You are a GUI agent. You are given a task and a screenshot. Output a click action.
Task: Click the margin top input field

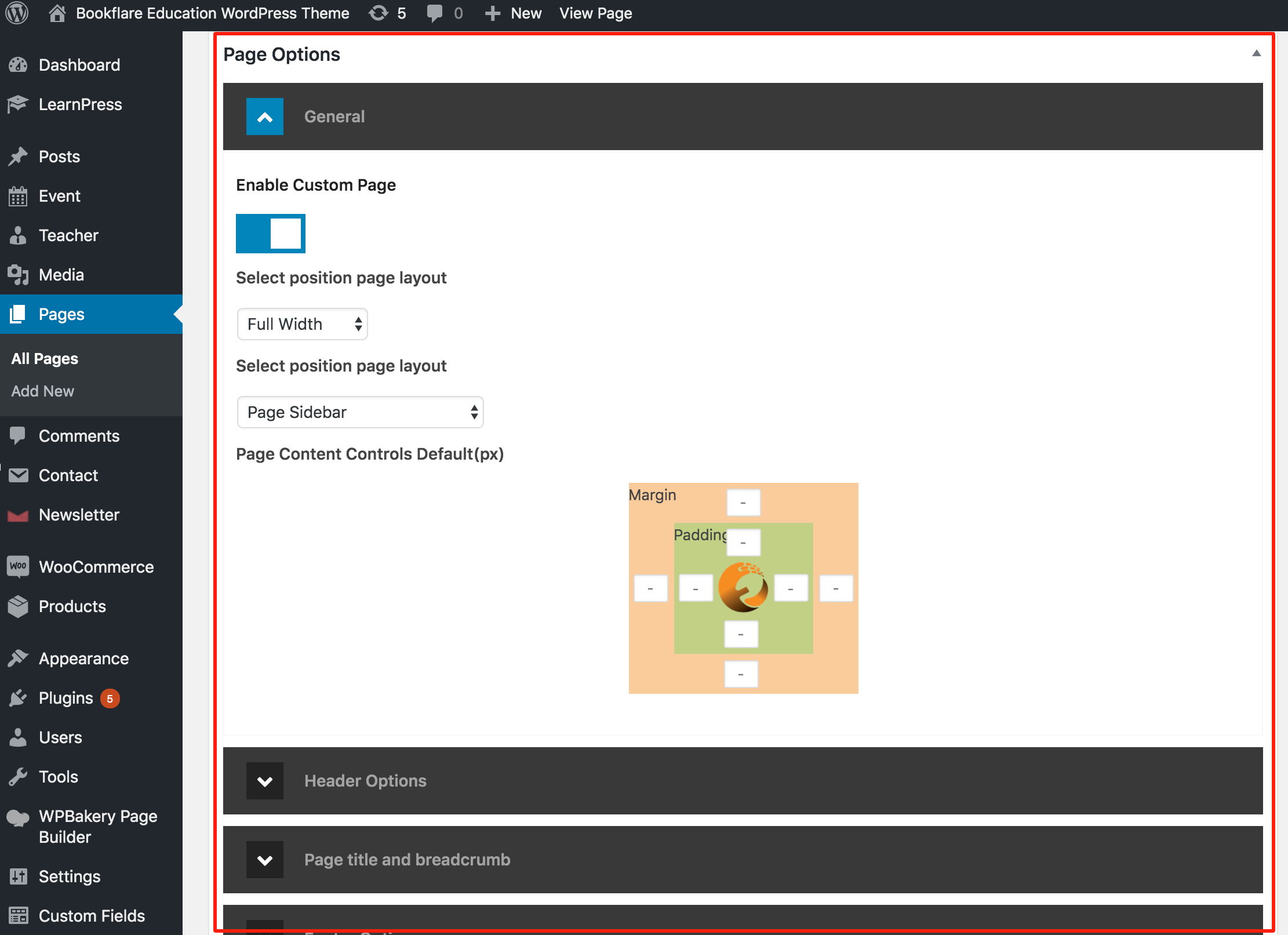[743, 503]
